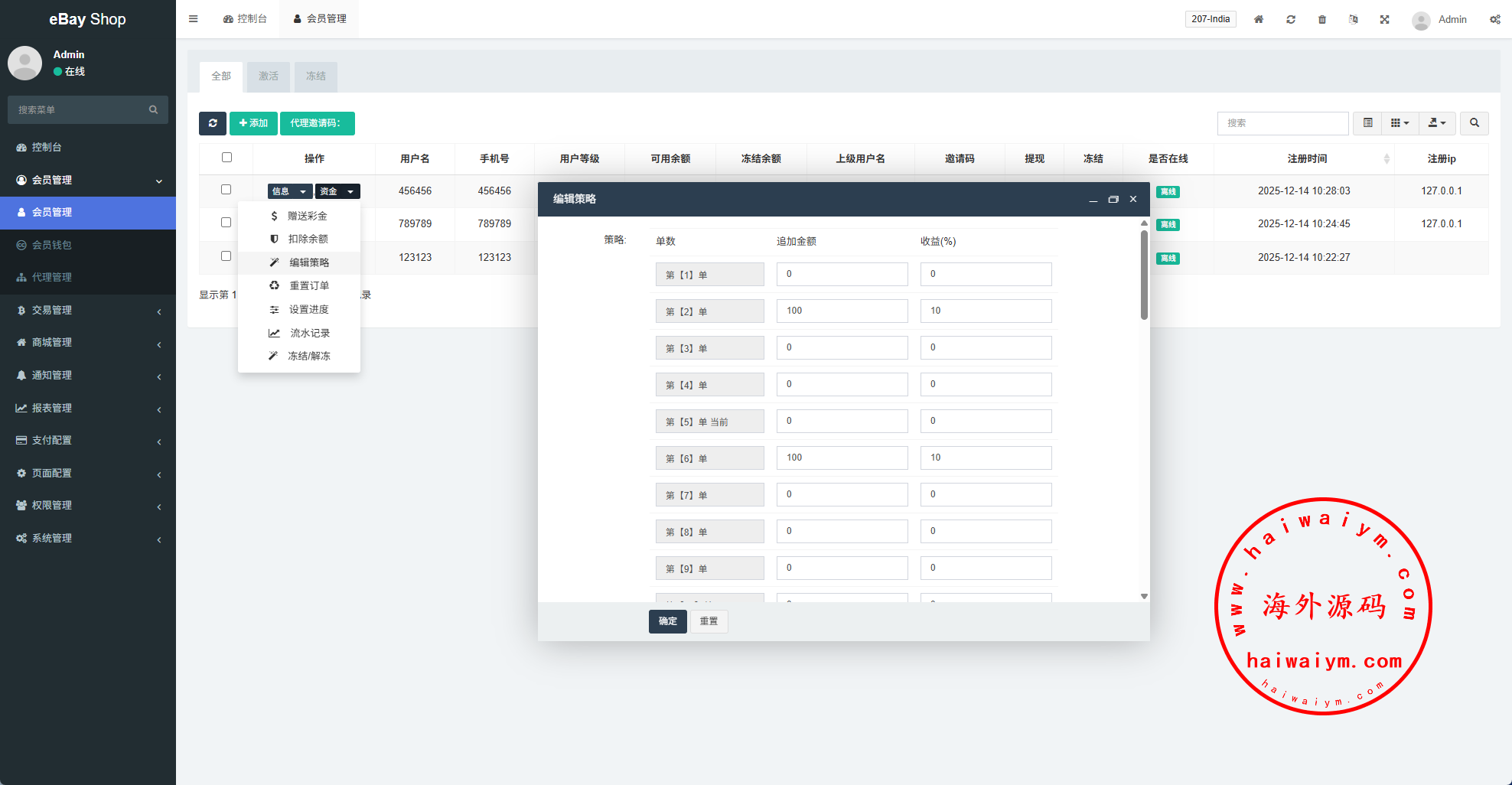Click the home icon in top bar

1258,19
